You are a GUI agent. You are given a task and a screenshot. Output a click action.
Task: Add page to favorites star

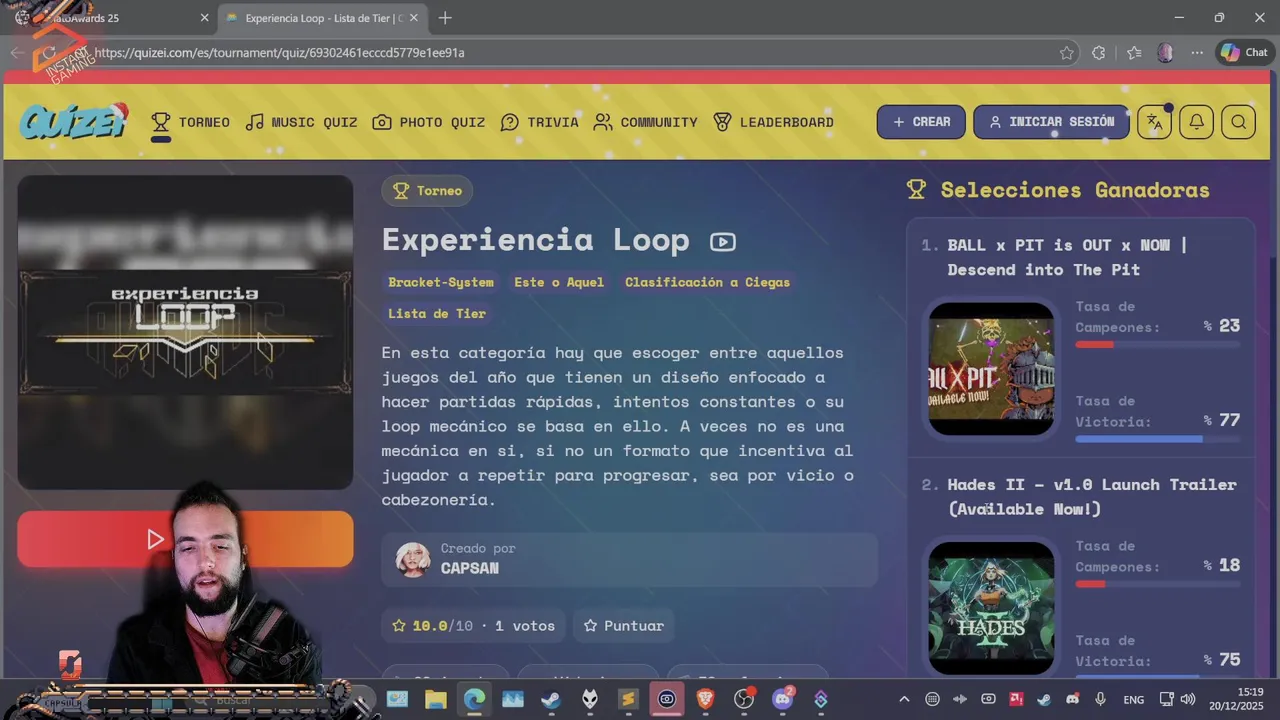(x=1067, y=53)
